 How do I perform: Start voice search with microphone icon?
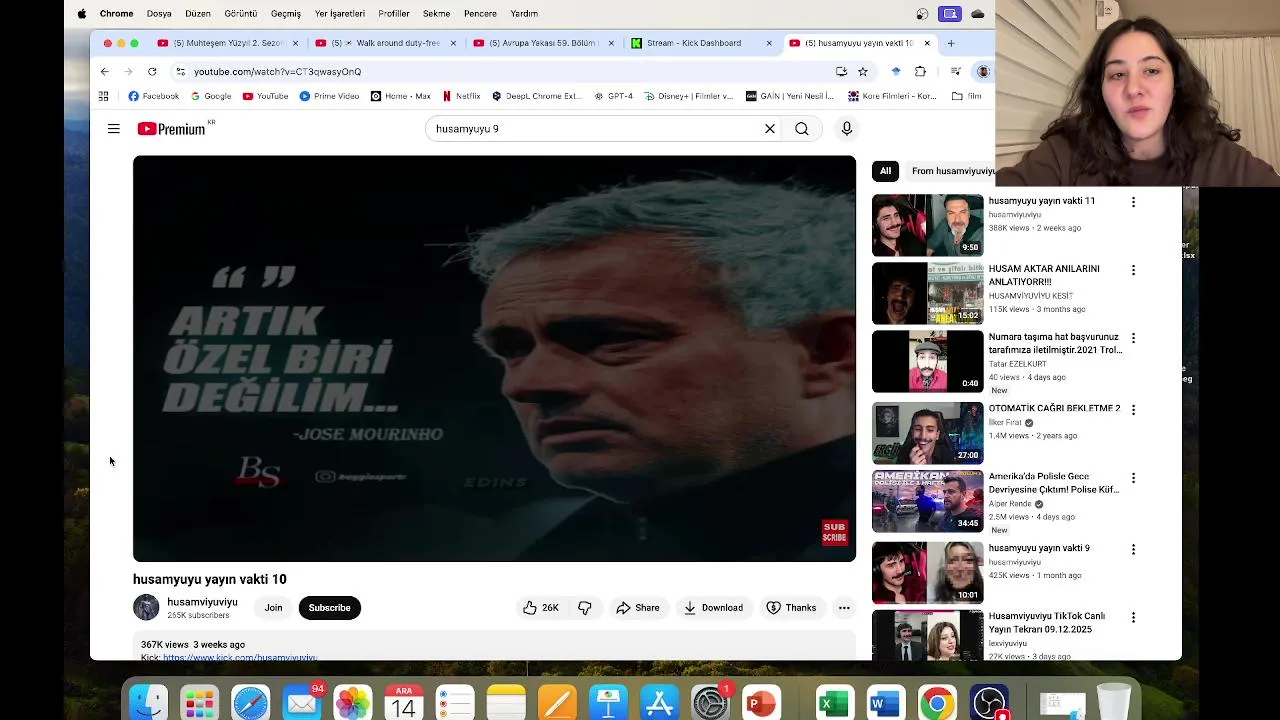point(847,129)
